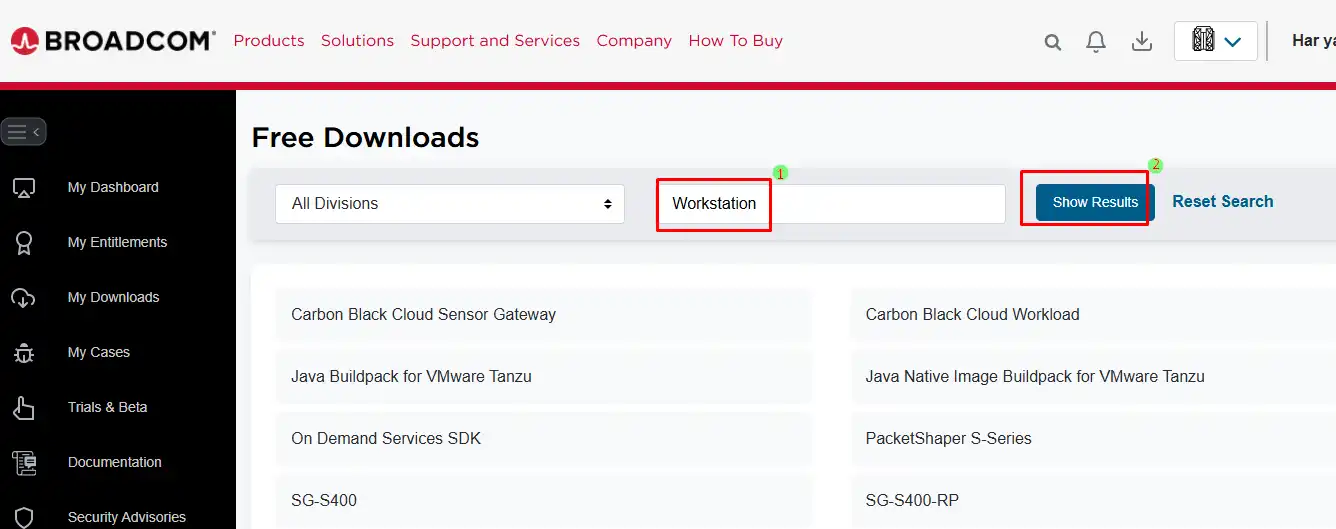Click the Trials & Beta hand icon
This screenshot has height=529, width=1336.
coord(24,408)
